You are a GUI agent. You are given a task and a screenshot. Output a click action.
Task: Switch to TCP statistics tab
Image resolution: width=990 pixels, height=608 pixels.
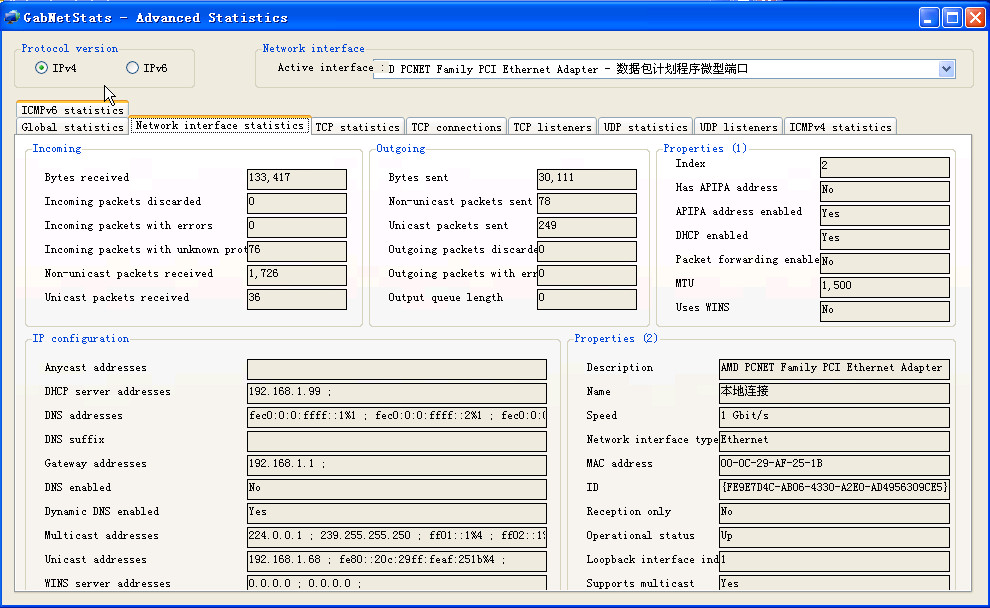click(357, 127)
